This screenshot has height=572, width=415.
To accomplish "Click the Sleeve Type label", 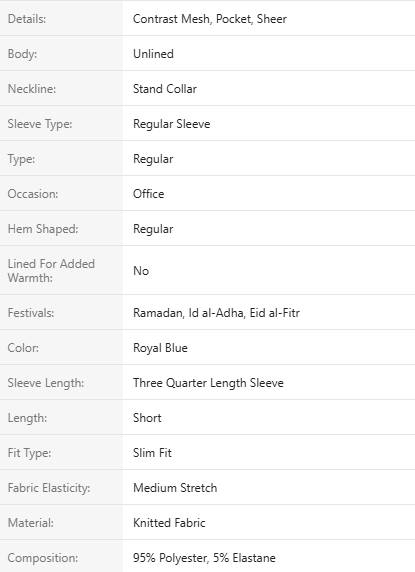I will 40,124.
